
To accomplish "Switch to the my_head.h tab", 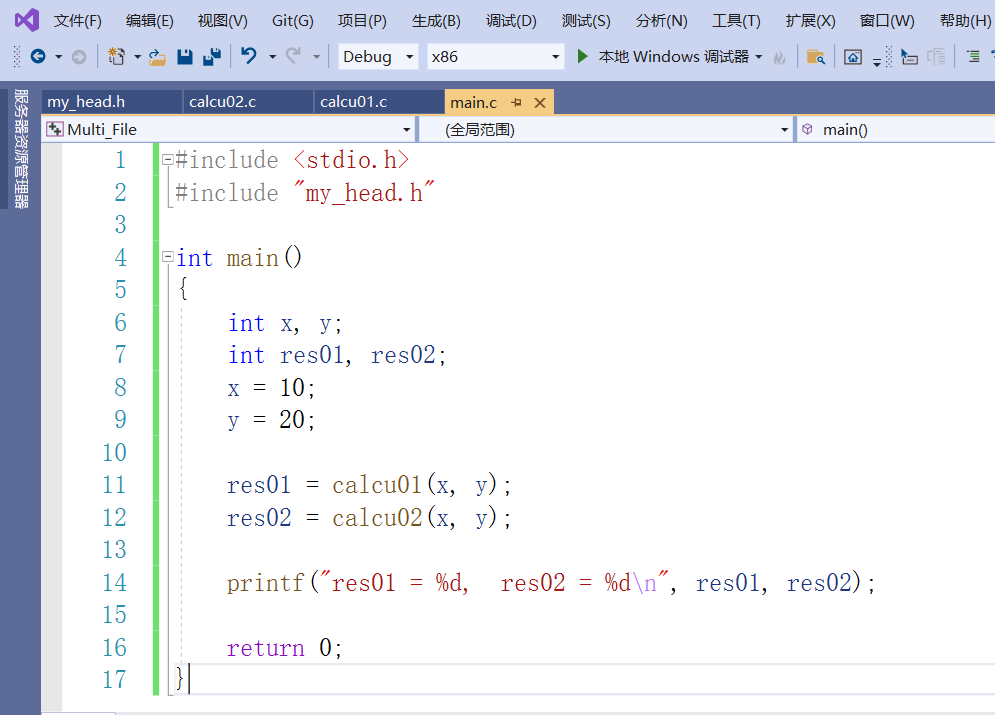I will (x=112, y=102).
